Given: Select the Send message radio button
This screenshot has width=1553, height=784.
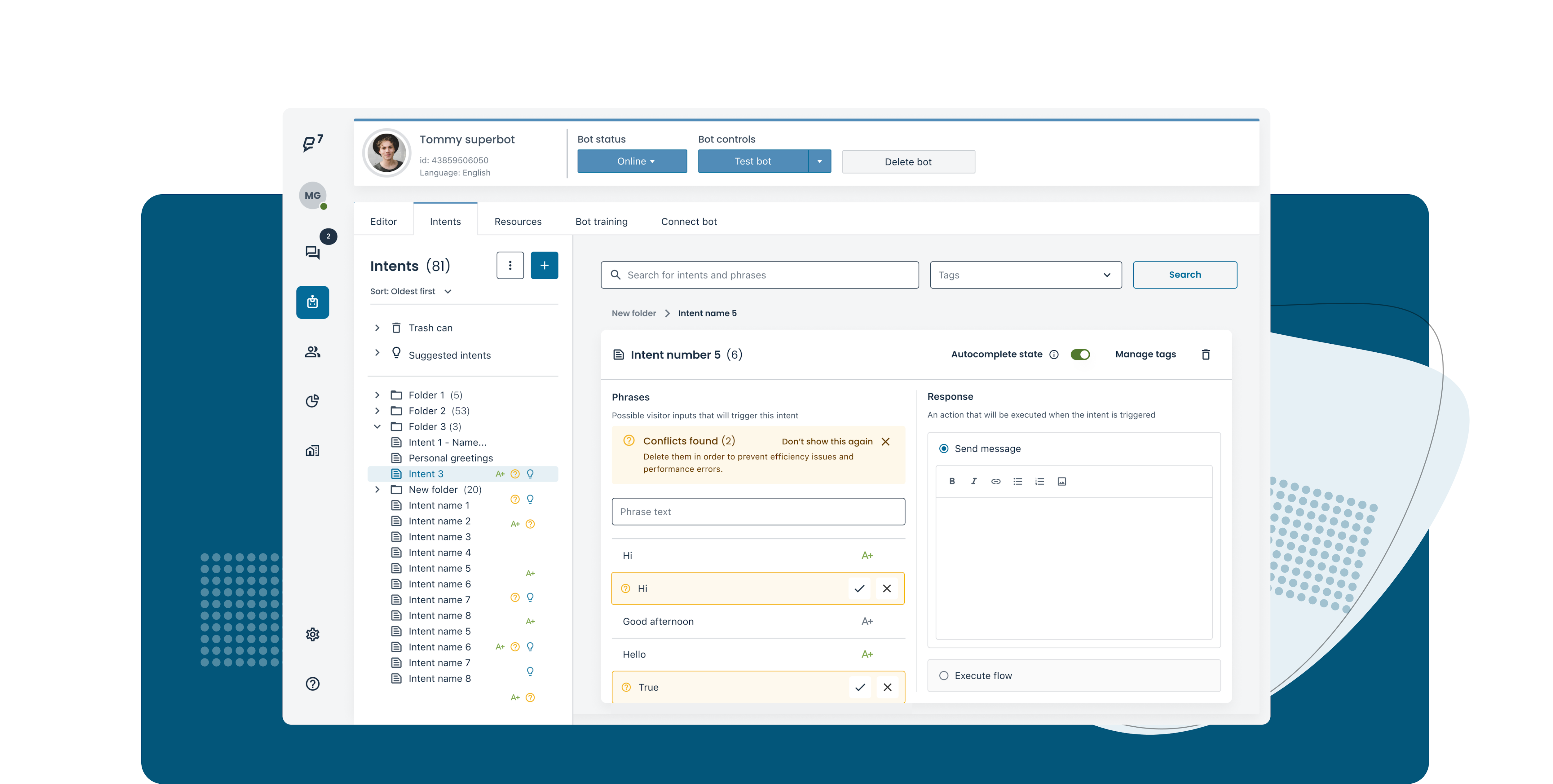Looking at the screenshot, I should (943, 448).
